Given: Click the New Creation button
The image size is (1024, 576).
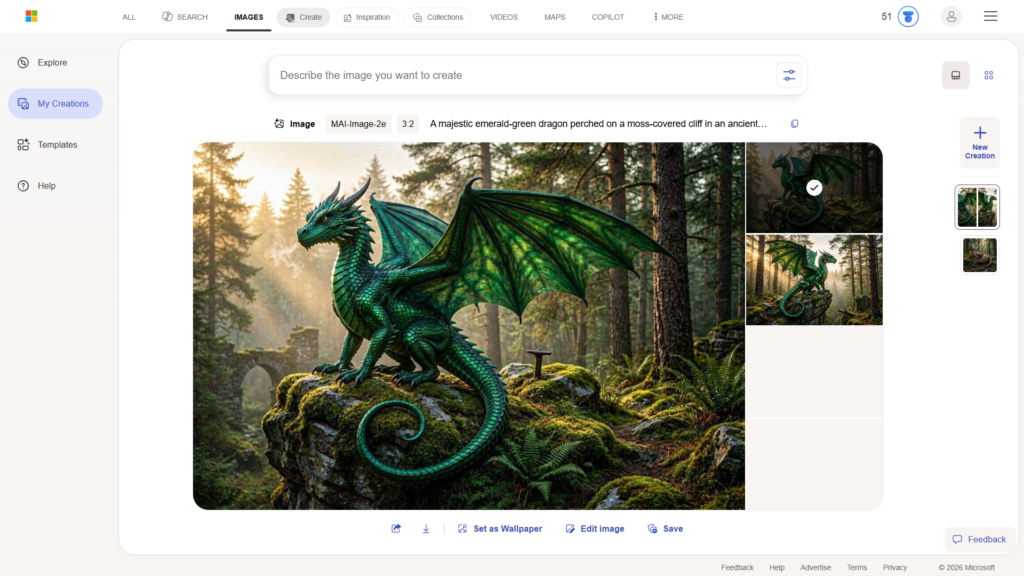Looking at the screenshot, I should tap(980, 142).
